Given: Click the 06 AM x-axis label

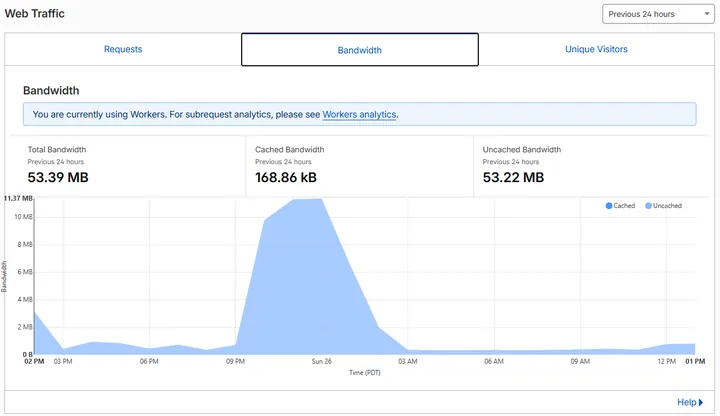Looking at the screenshot, I should (494, 361).
